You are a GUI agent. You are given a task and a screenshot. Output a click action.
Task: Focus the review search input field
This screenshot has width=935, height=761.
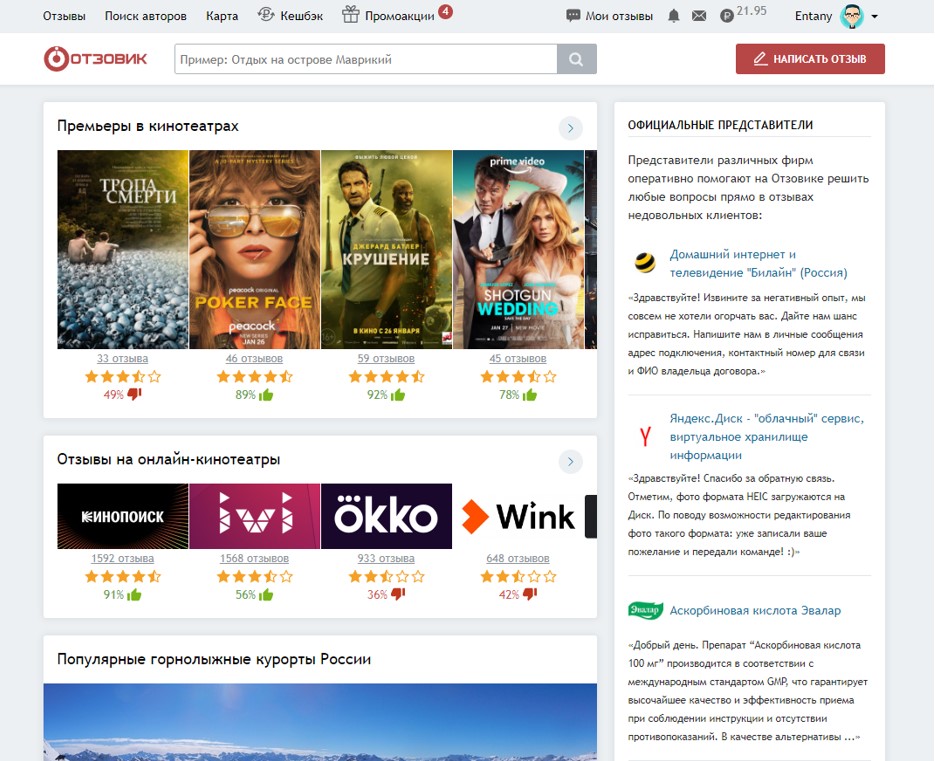[x=366, y=59]
